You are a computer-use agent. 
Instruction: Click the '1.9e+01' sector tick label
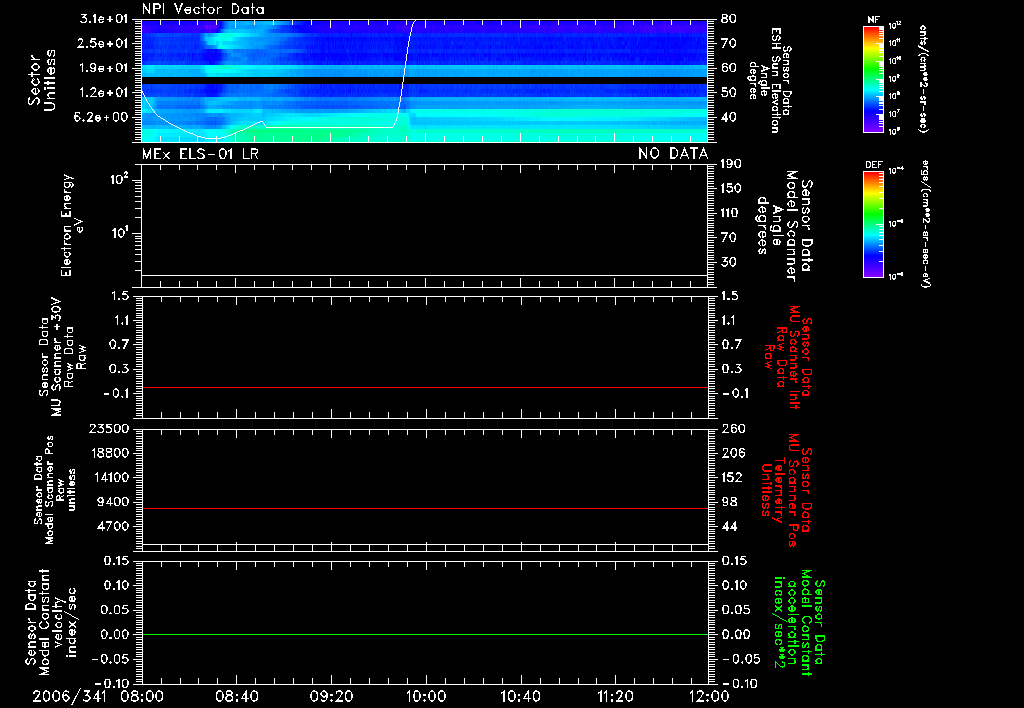pyautogui.click(x=104, y=68)
